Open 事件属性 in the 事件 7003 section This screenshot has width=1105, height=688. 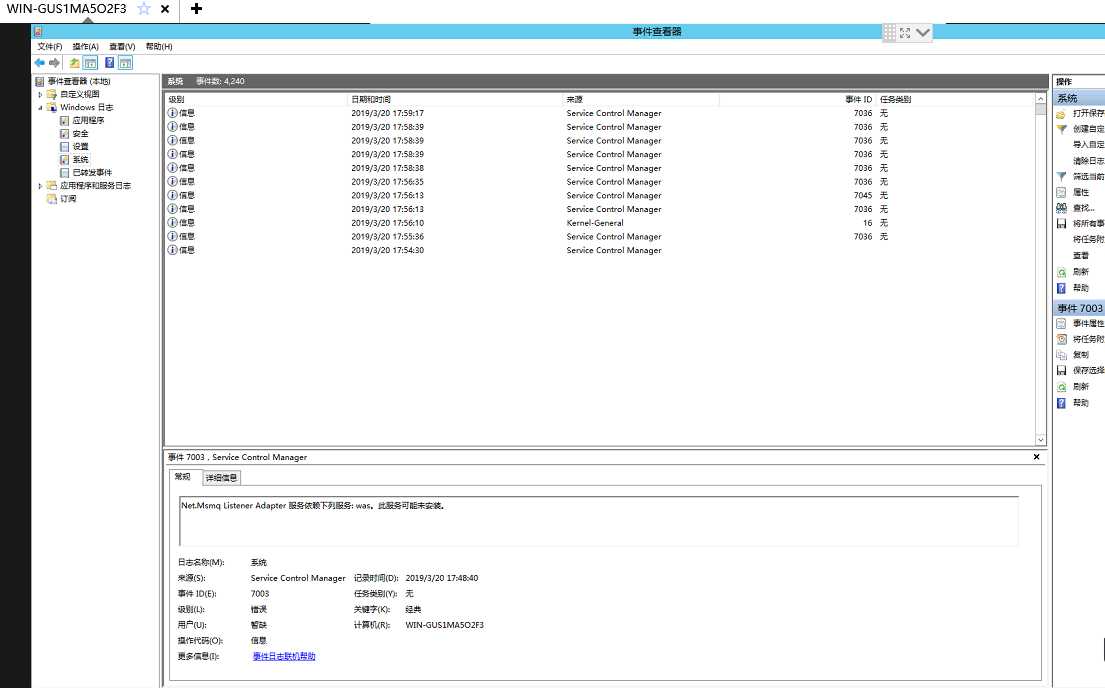[1088, 324]
